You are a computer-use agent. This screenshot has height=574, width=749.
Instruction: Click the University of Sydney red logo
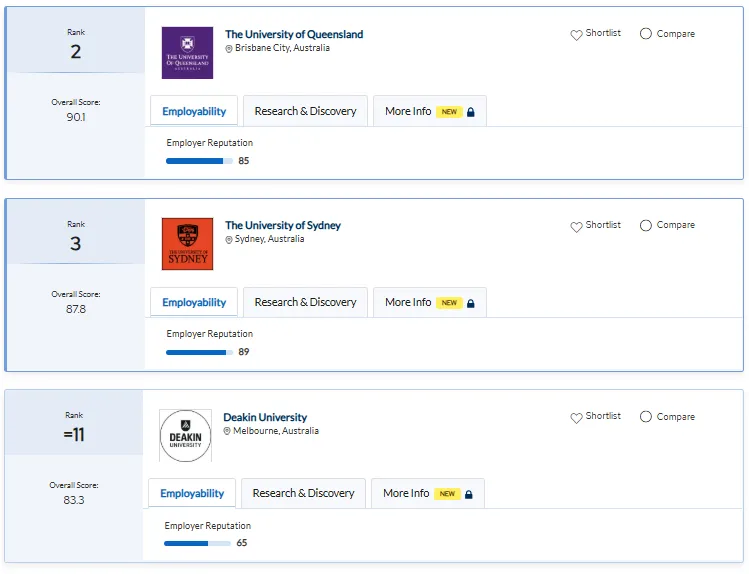pyautogui.click(x=187, y=244)
